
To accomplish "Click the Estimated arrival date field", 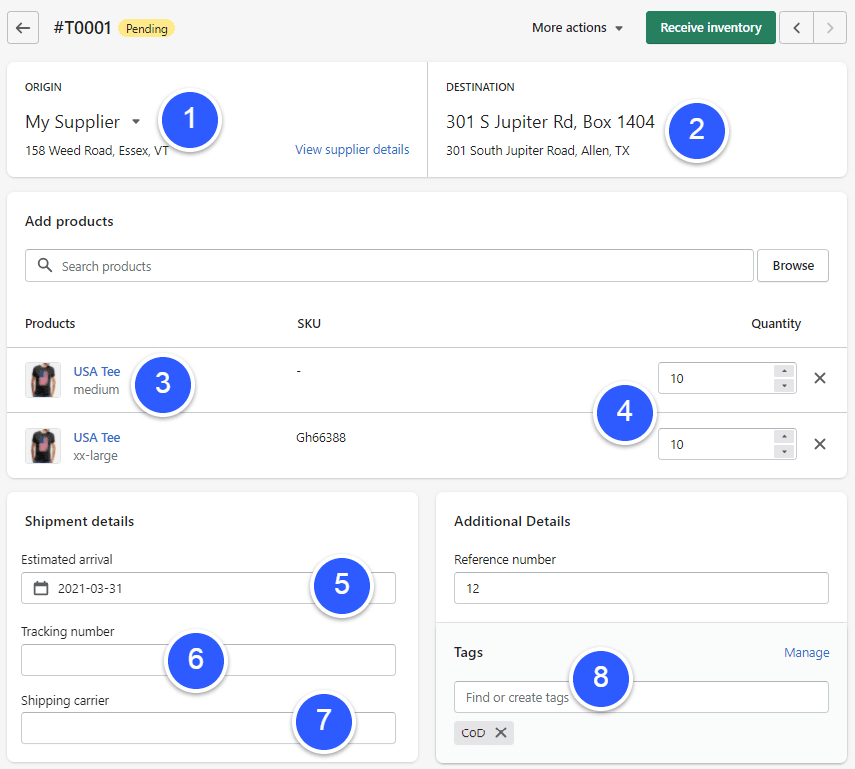I will pyautogui.click(x=208, y=588).
